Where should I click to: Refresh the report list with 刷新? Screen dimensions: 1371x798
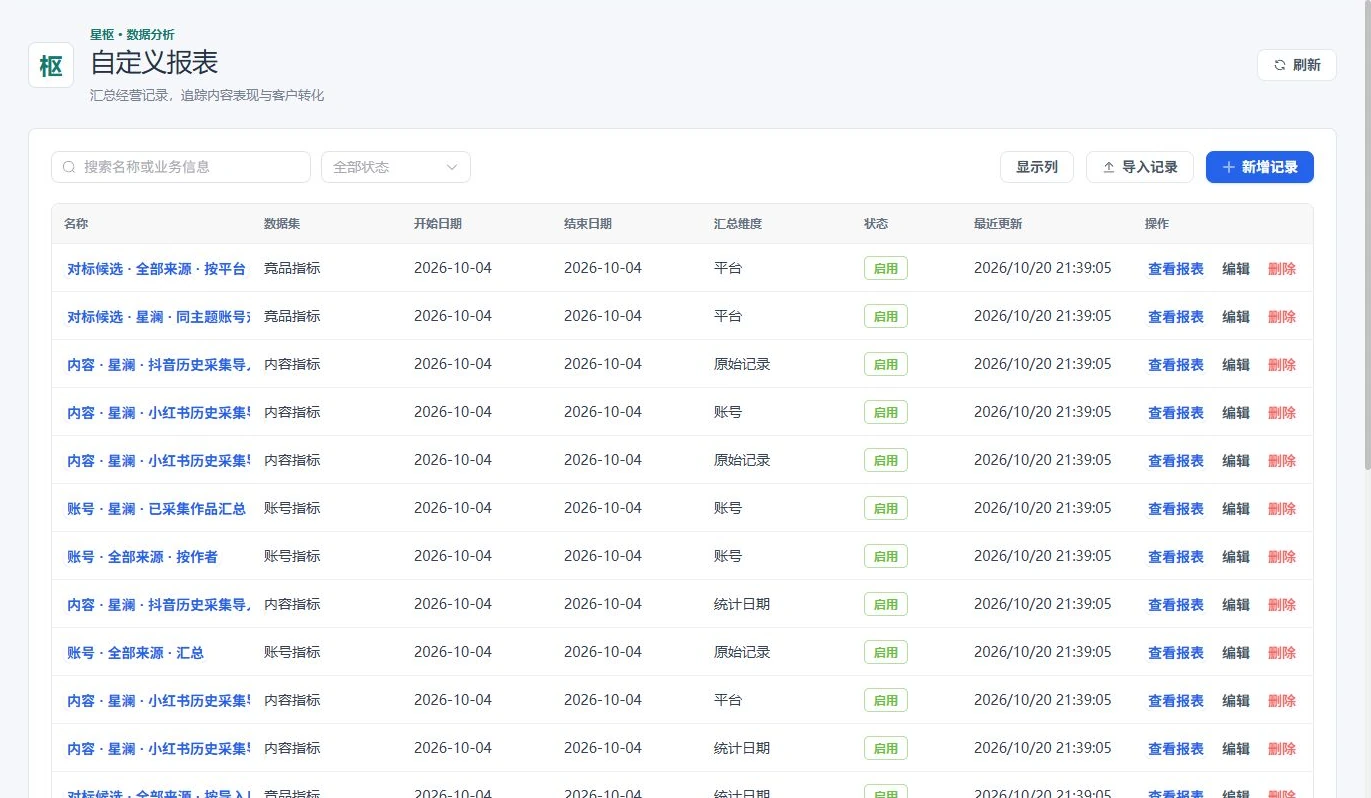coord(1296,65)
